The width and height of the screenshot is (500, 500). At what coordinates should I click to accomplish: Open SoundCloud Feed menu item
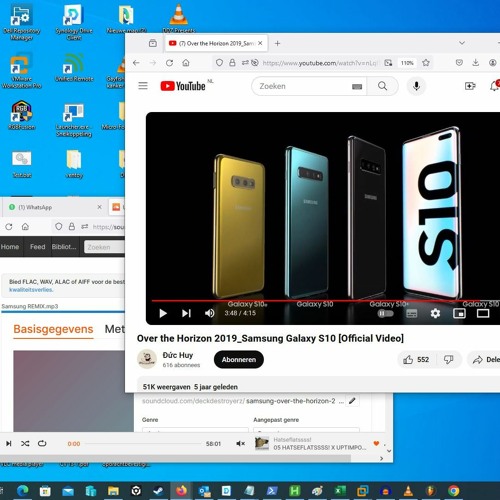tap(37, 247)
